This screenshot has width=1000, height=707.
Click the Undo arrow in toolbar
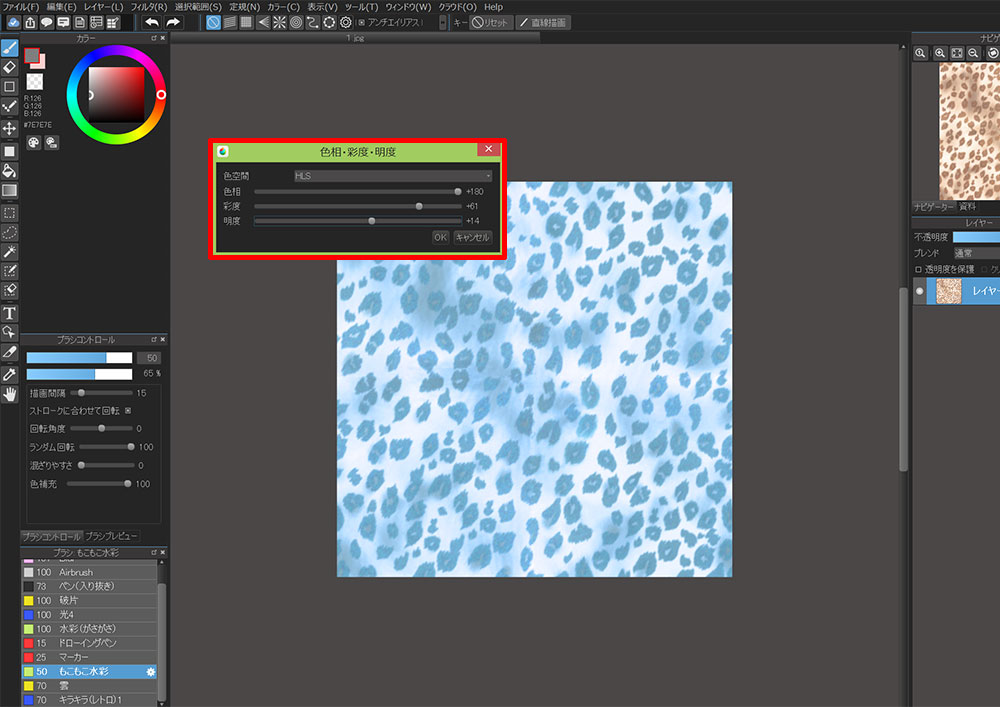tap(151, 22)
